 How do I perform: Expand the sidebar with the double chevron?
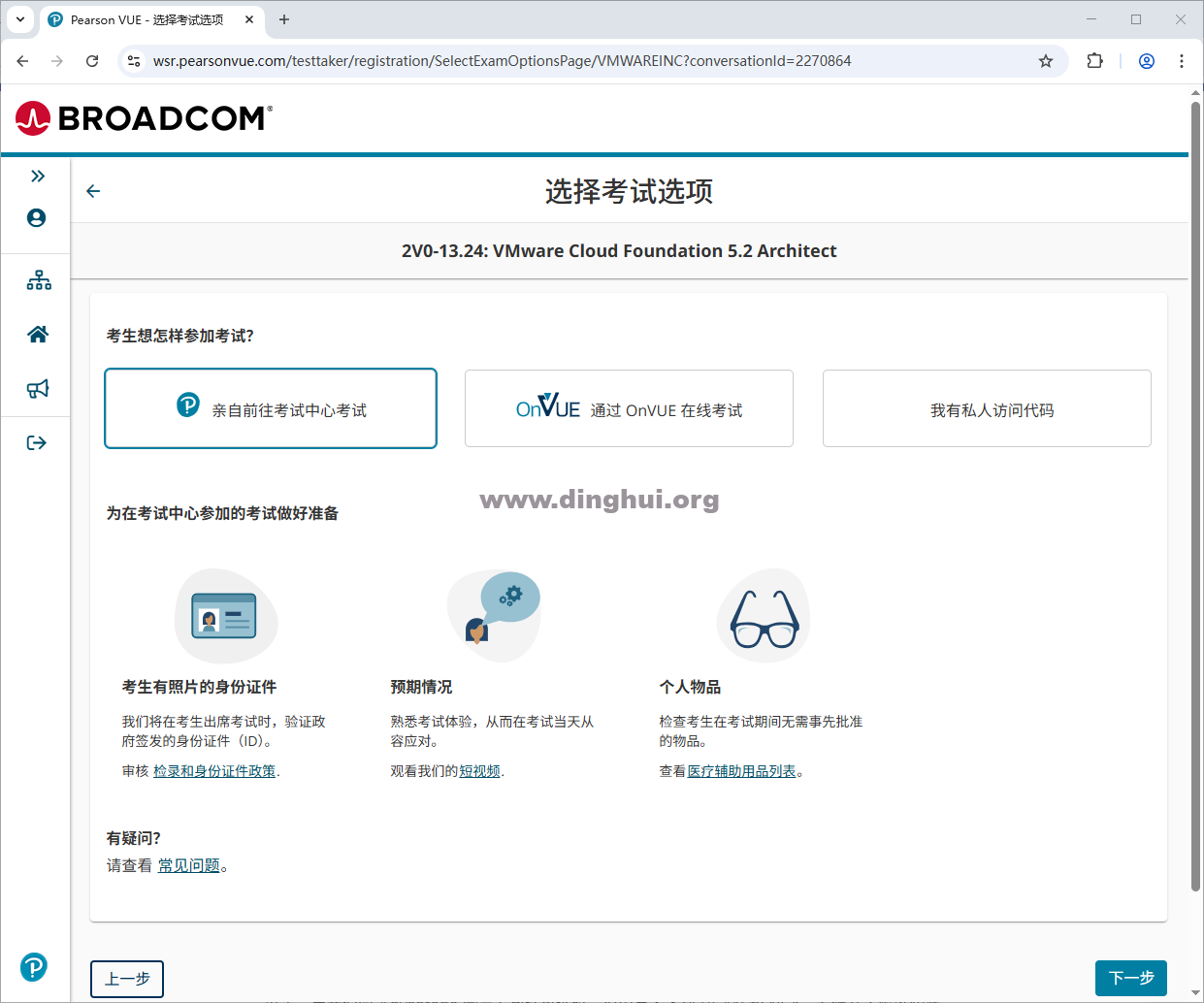pyautogui.click(x=38, y=176)
